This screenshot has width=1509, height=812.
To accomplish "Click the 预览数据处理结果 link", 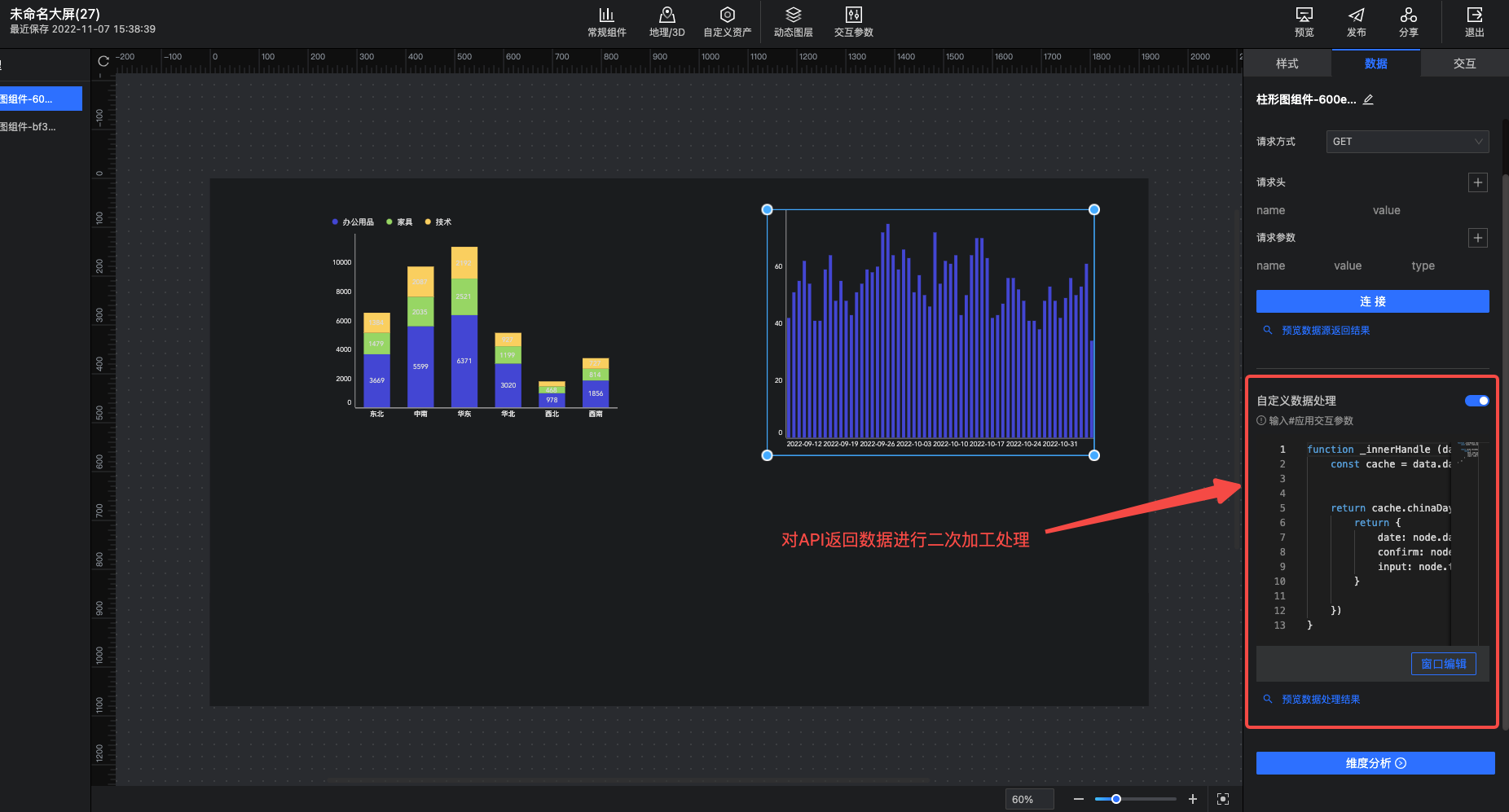I will point(1320,700).
